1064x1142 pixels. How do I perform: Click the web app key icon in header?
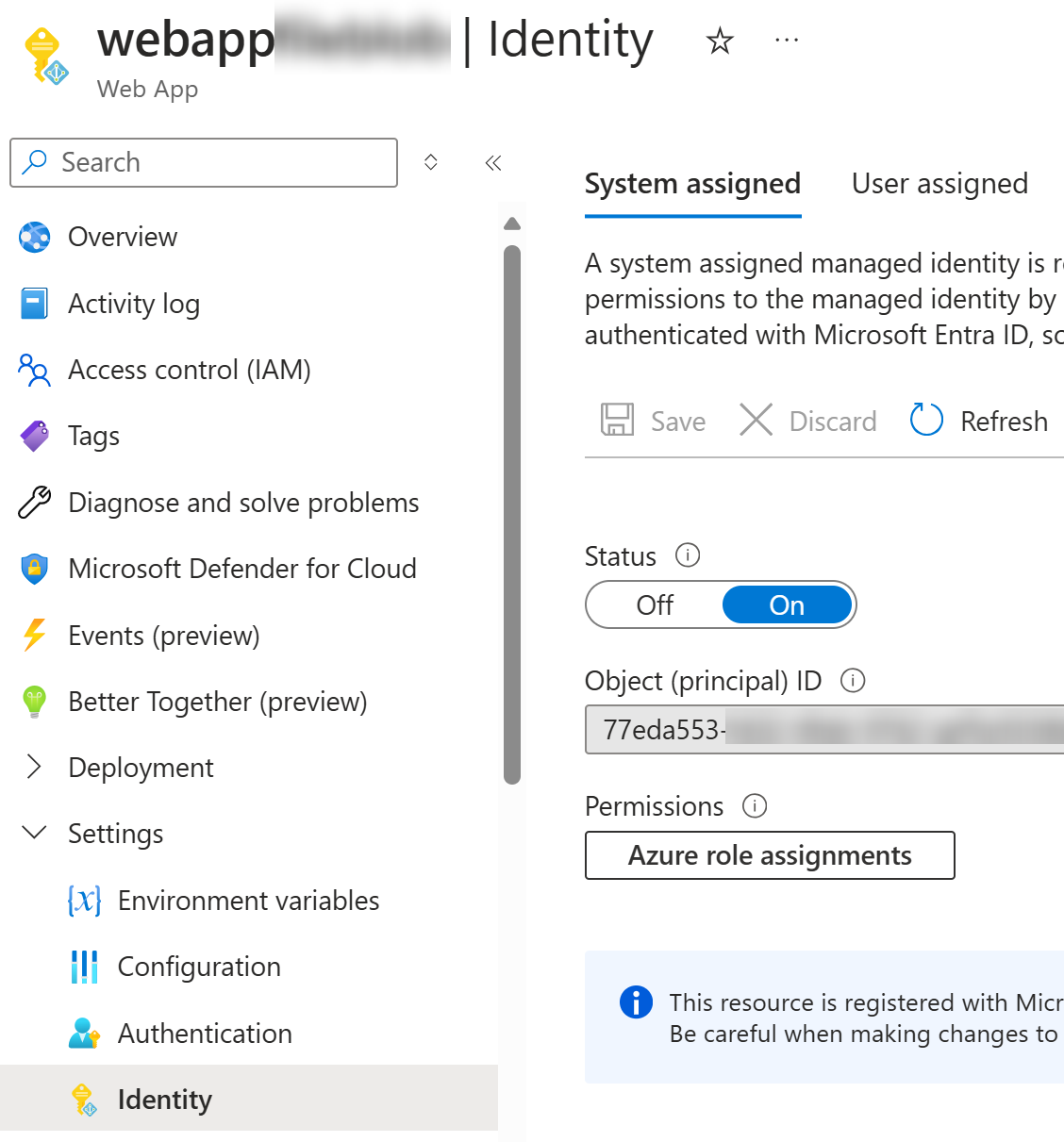coord(45,56)
